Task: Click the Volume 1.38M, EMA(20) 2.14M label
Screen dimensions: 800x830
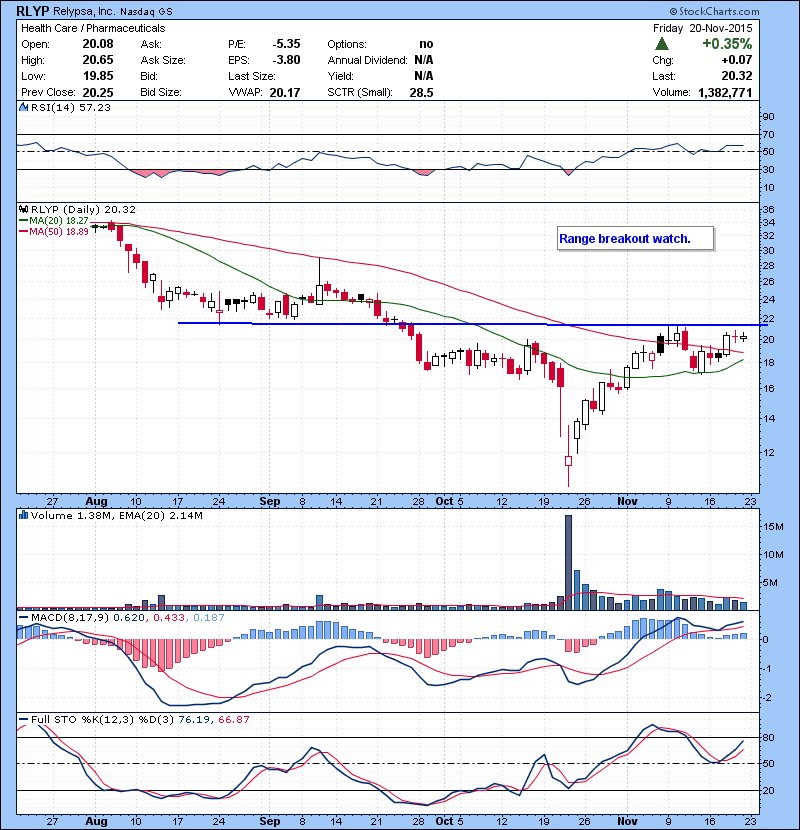Action: (x=116, y=515)
